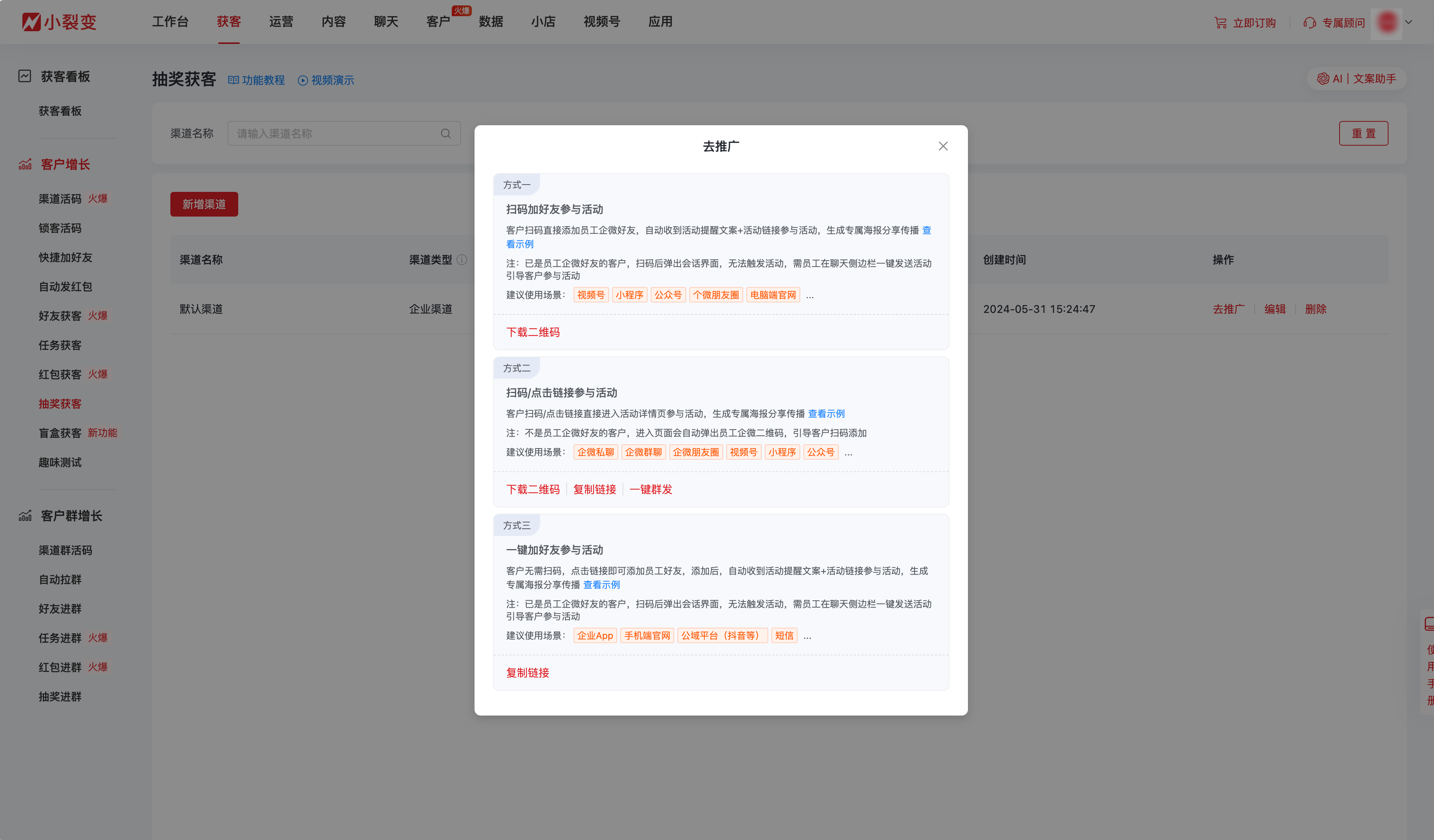
Task: Close the 去推广 dialog
Action: pyautogui.click(x=943, y=146)
